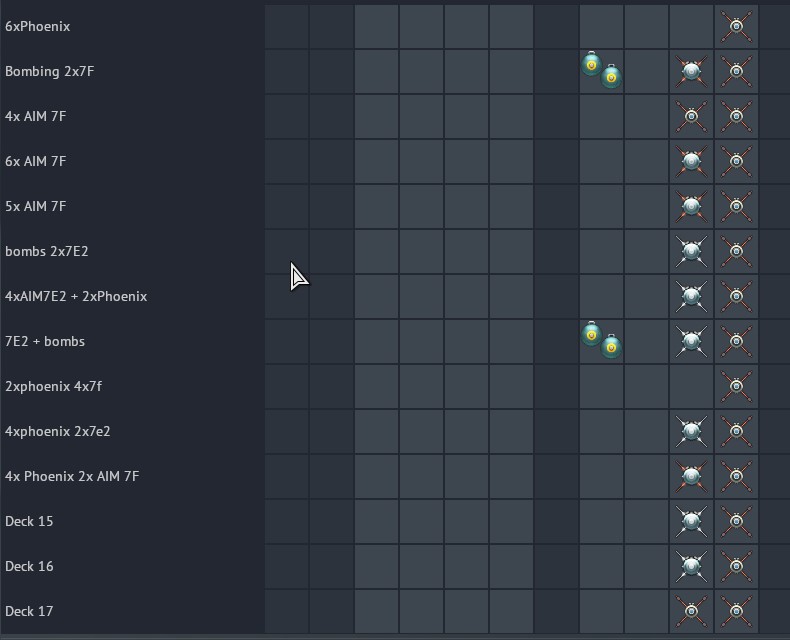Click the left white missile icon in the bombs 2x7E2 row

691,251
